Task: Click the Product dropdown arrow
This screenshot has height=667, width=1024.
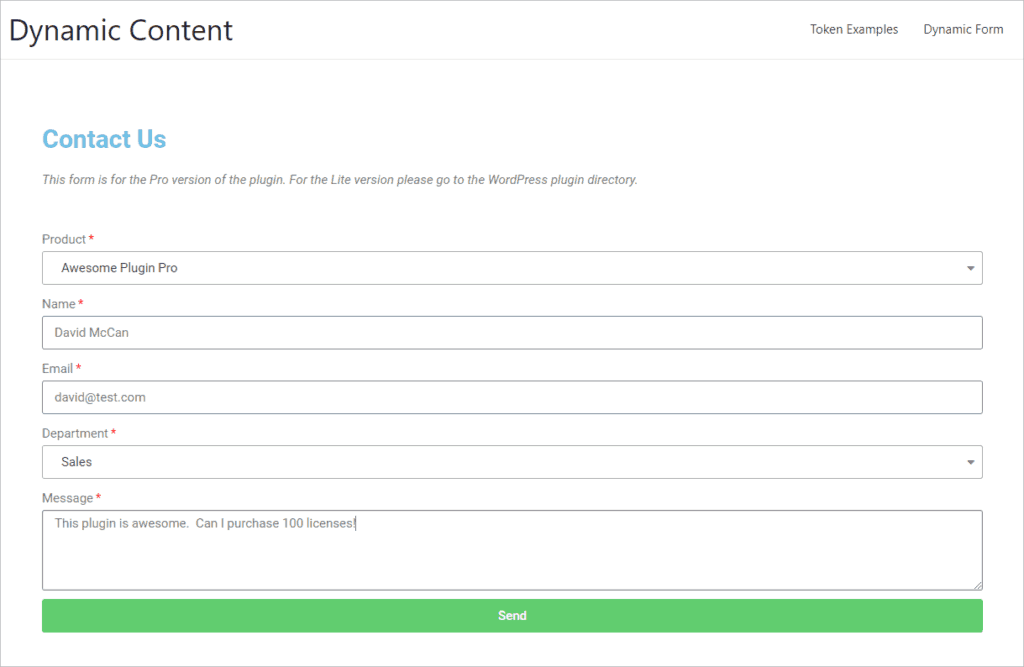Action: 970,268
